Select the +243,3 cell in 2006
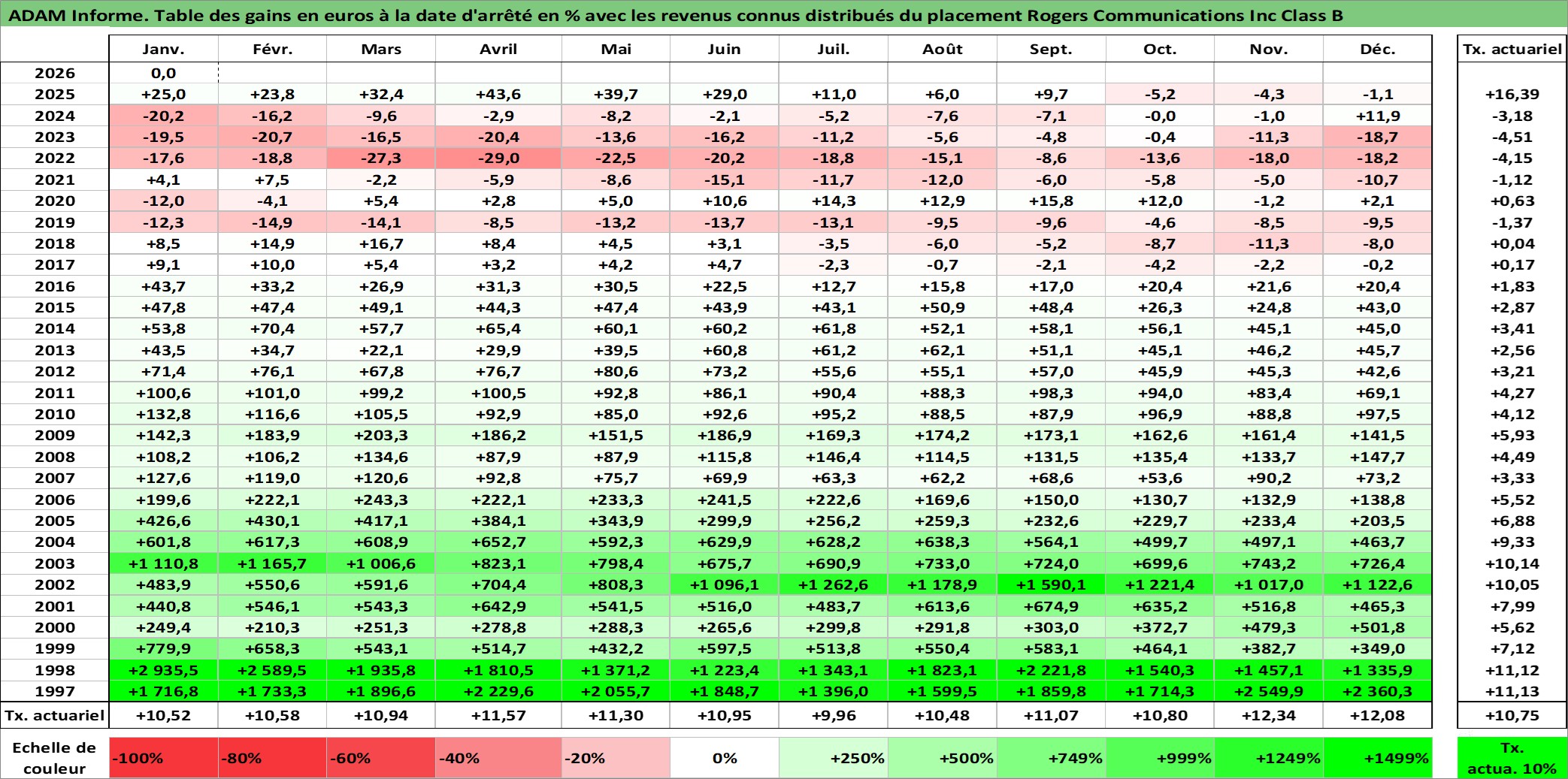1568x779 pixels. (x=381, y=500)
